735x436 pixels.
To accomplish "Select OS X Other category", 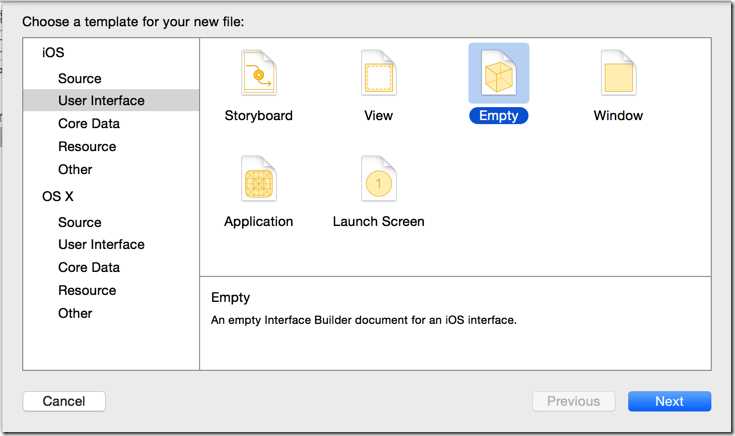I will (x=75, y=313).
